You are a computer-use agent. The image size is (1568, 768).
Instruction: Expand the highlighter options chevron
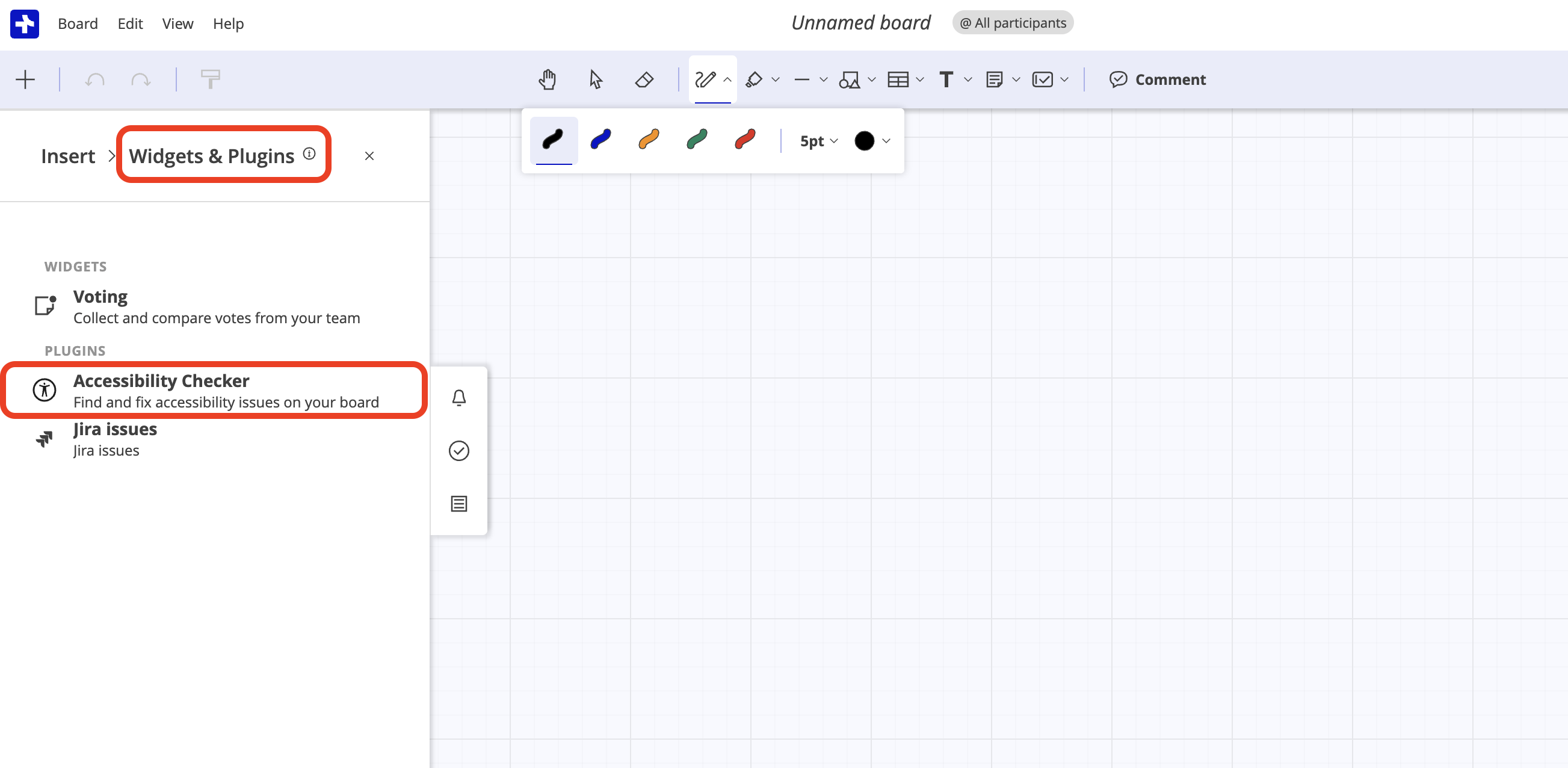[776, 80]
